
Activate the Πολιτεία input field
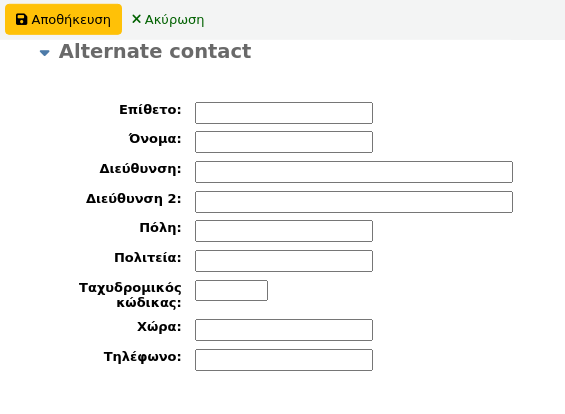coord(284,261)
